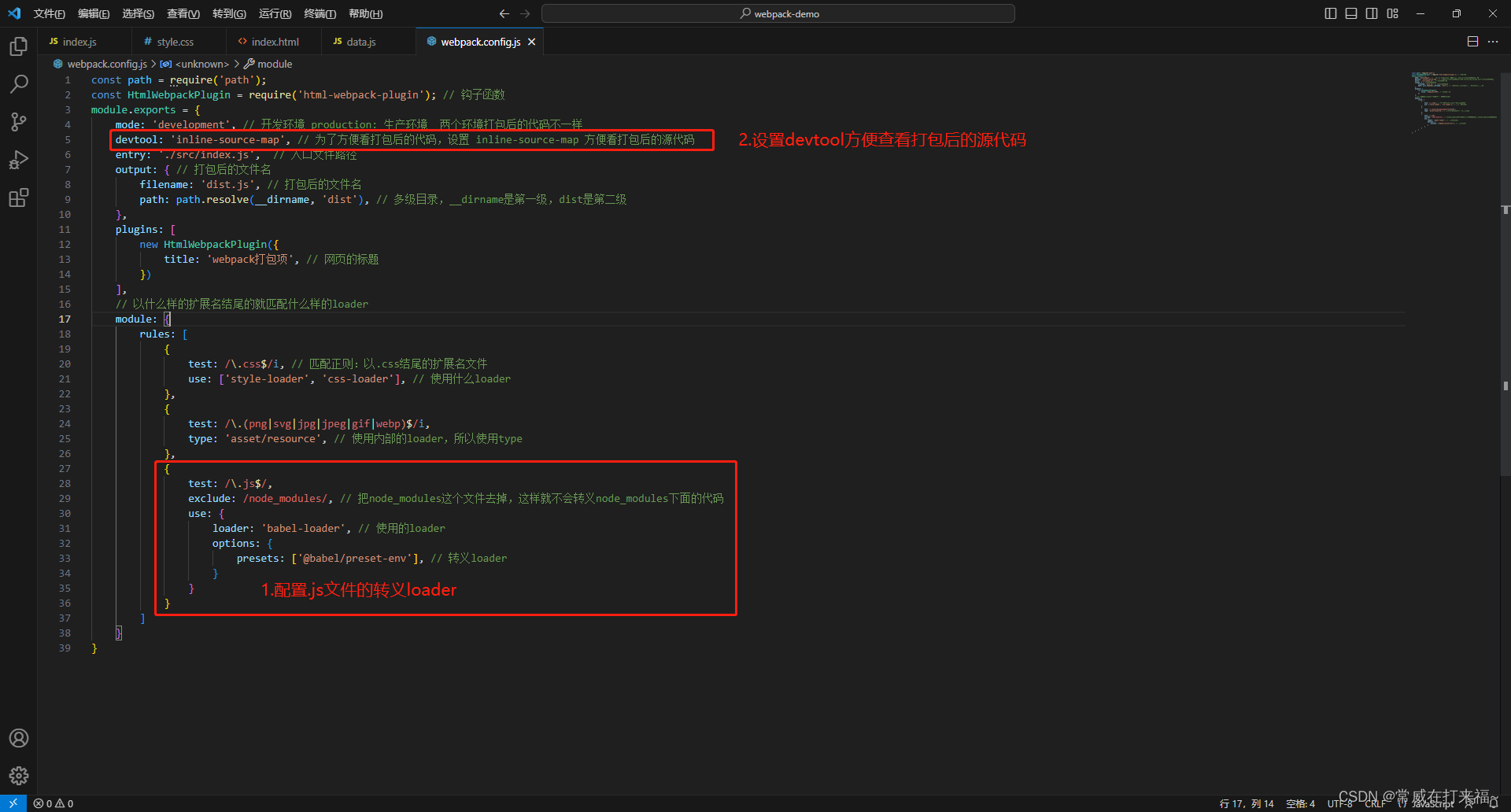The image size is (1511, 812).
Task: Click line number 39 in gutter
Action: [x=65, y=648]
